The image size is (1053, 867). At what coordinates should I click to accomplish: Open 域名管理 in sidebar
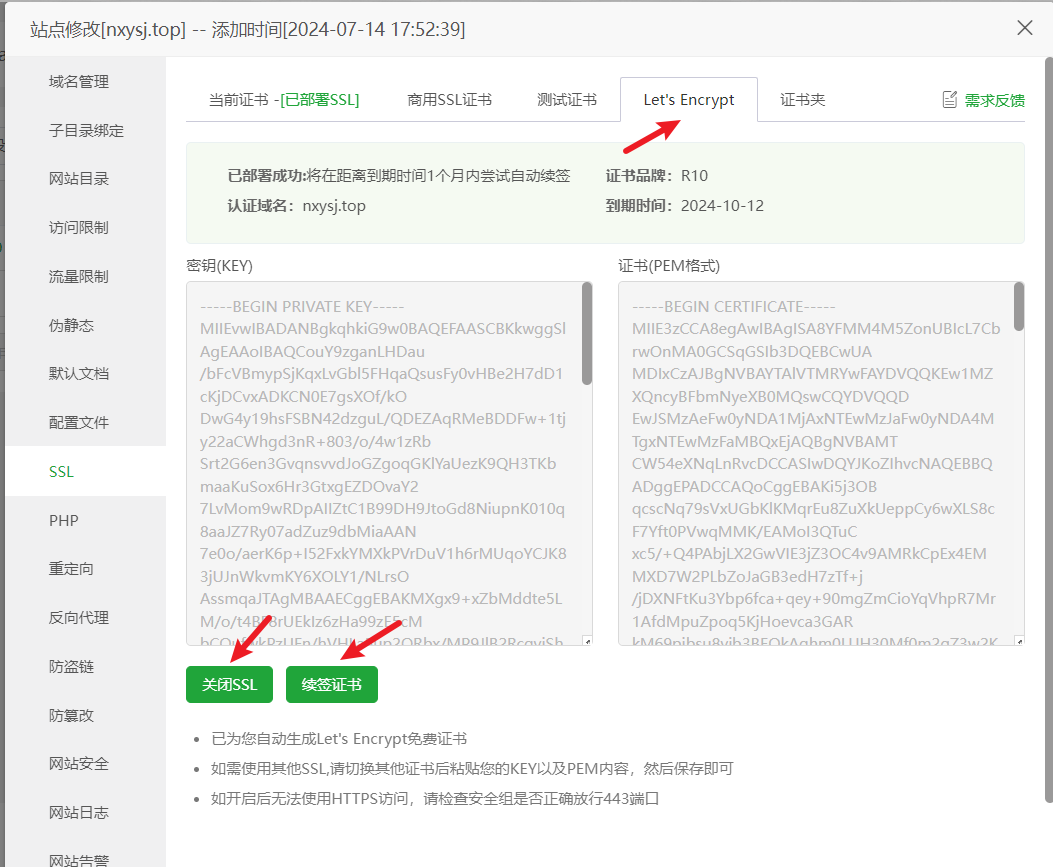[79, 82]
